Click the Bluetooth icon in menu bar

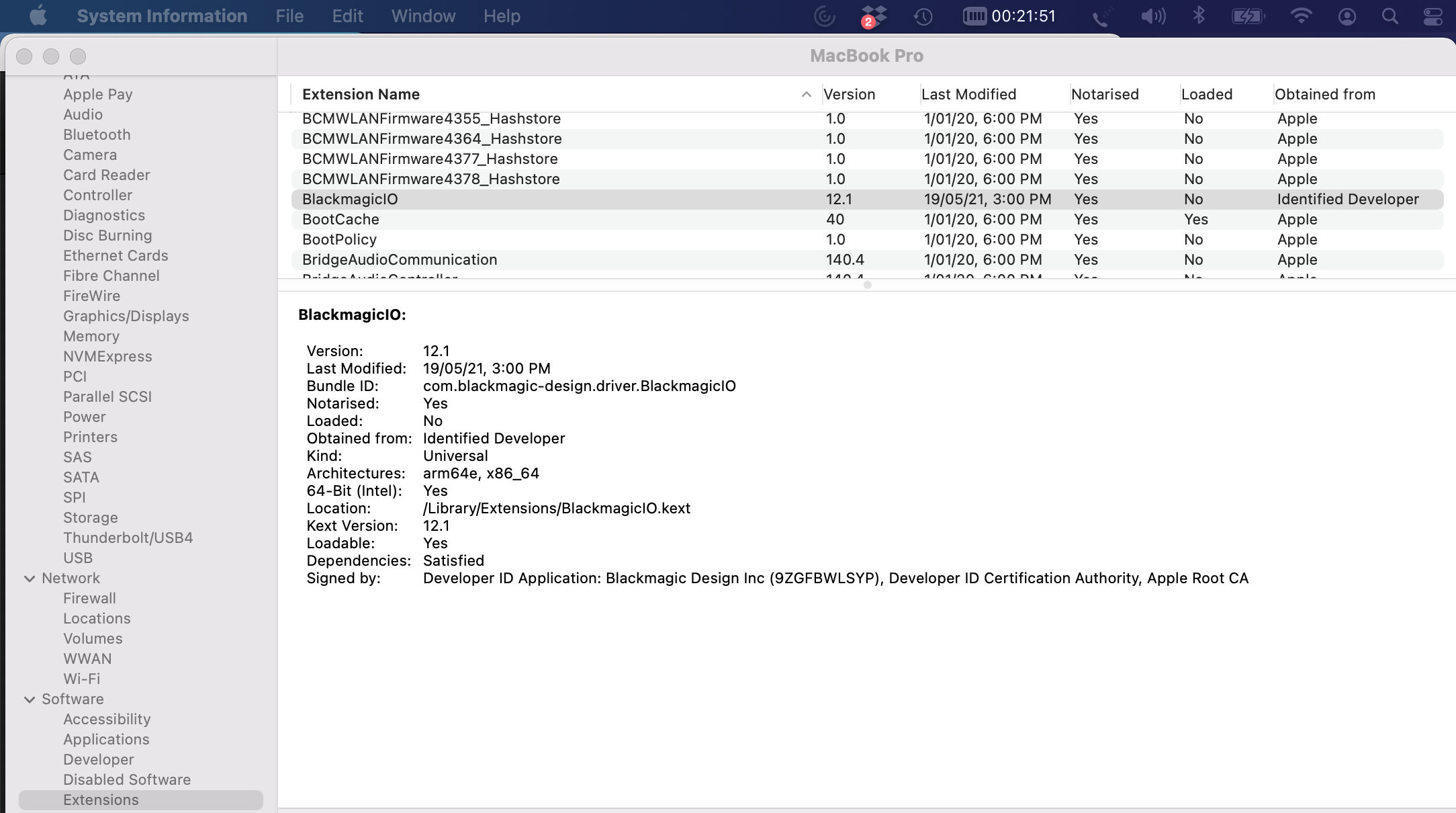[1197, 15]
